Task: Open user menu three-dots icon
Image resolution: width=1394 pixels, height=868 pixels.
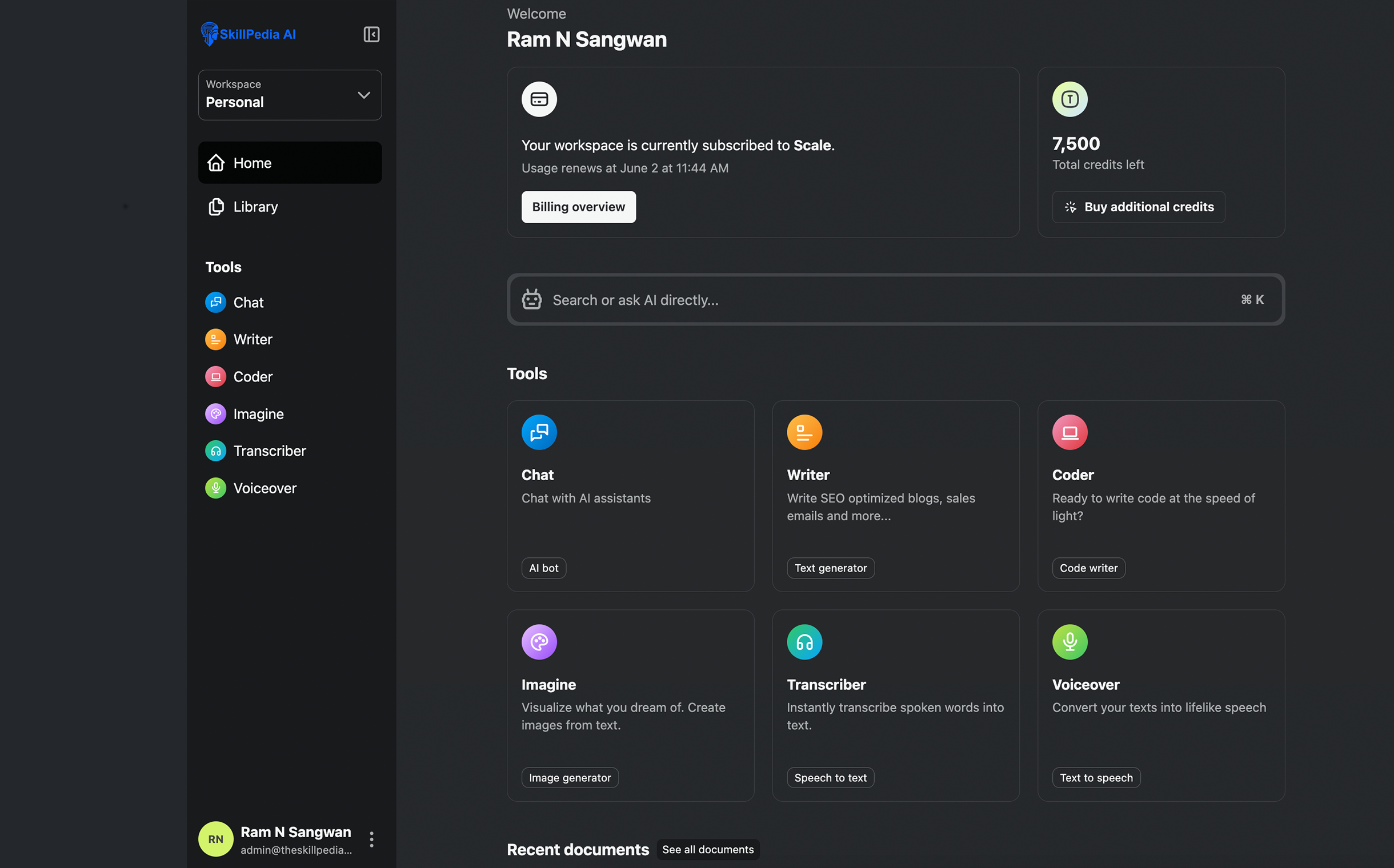Action: coord(371,840)
